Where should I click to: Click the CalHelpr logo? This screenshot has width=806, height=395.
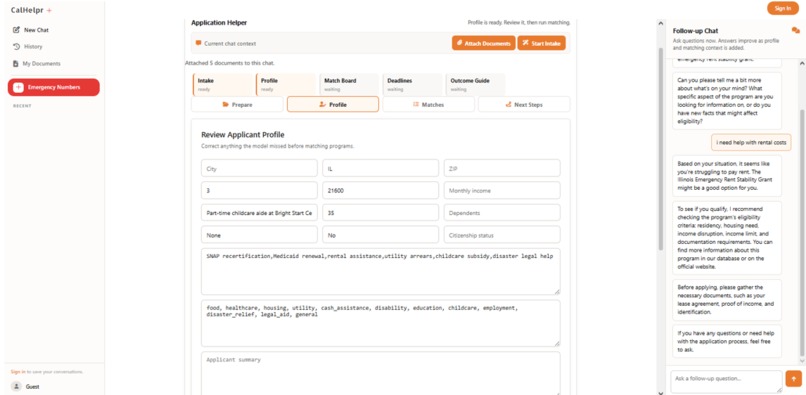point(31,10)
